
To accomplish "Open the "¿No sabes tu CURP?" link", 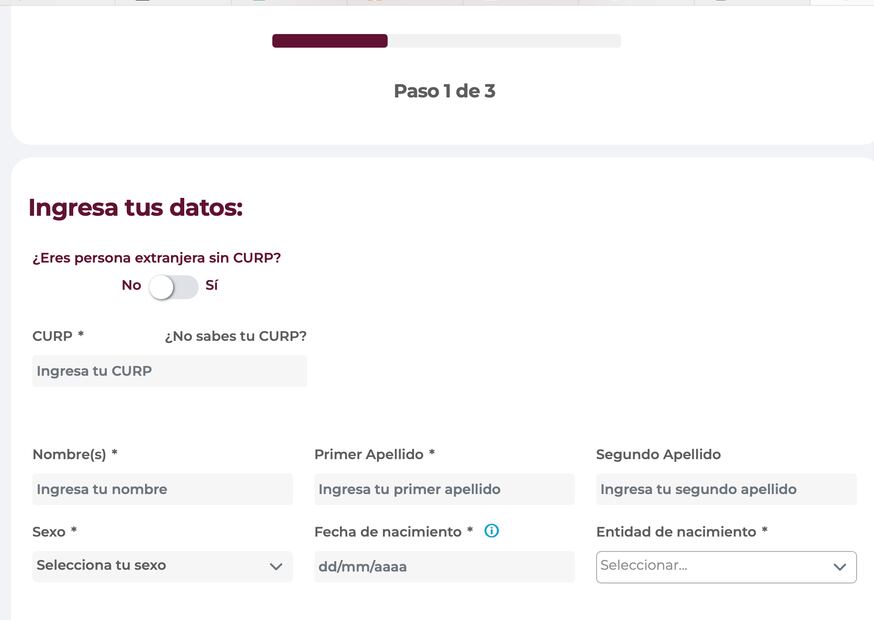I will point(236,336).
